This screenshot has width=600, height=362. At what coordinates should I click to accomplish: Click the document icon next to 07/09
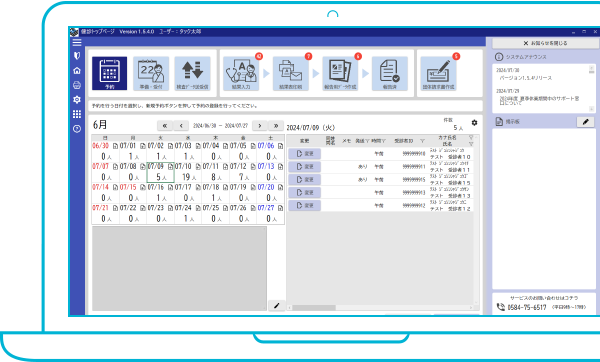click(x=170, y=166)
